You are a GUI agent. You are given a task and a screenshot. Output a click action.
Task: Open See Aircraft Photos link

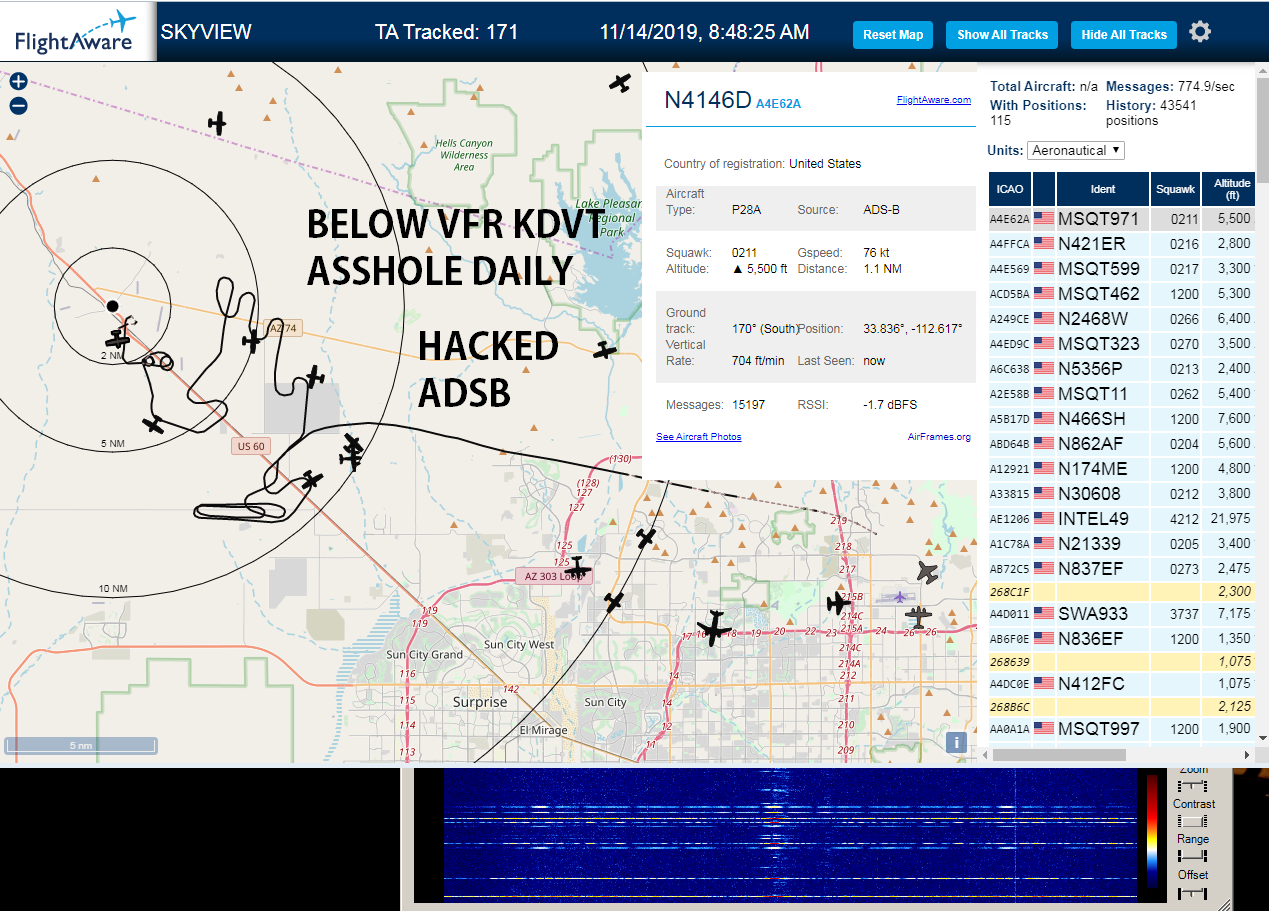(x=699, y=437)
